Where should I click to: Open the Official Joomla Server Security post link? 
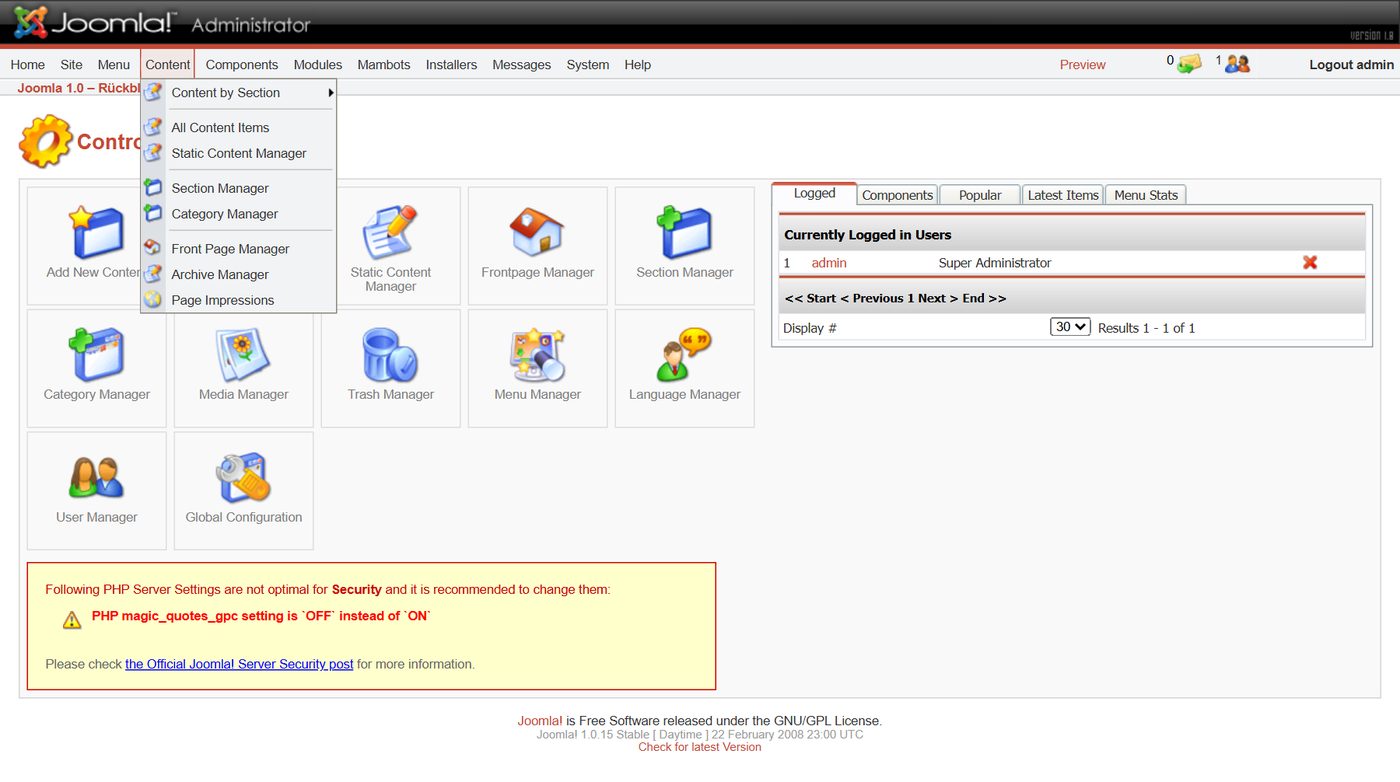pyautogui.click(x=239, y=664)
